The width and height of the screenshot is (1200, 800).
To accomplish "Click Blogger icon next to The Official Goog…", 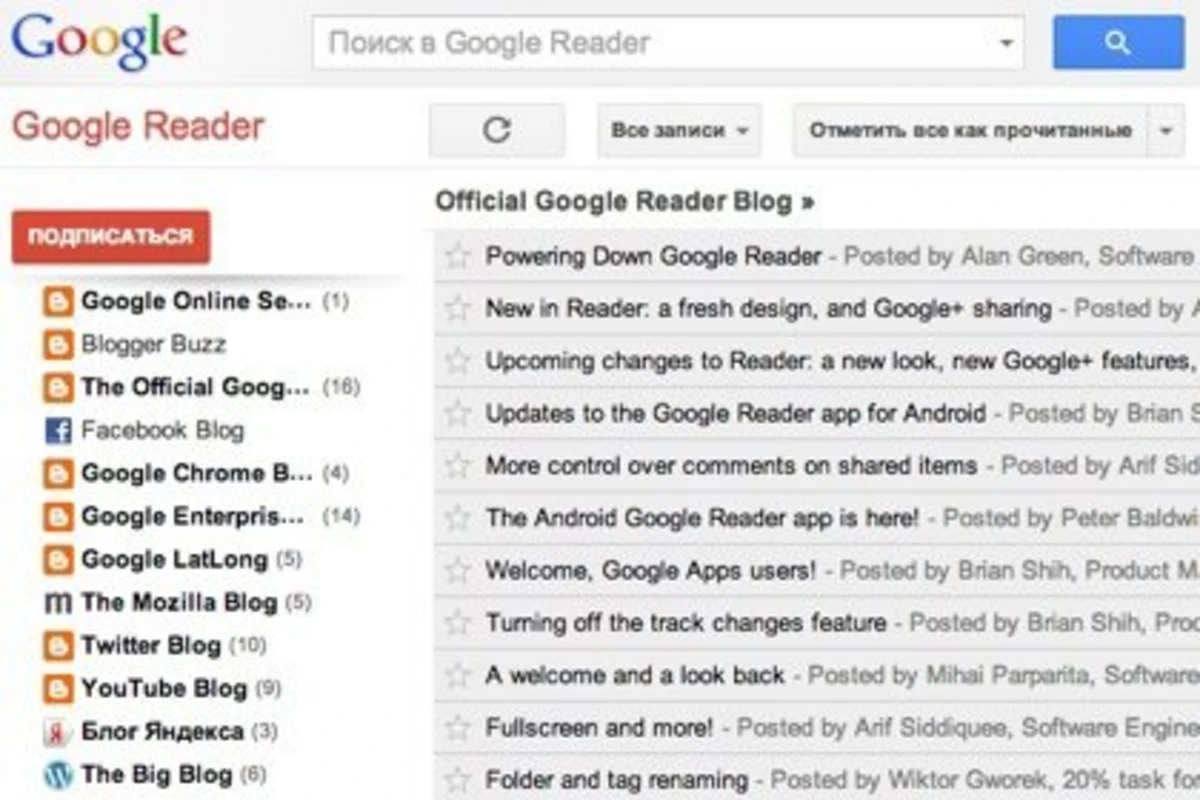I will point(58,388).
